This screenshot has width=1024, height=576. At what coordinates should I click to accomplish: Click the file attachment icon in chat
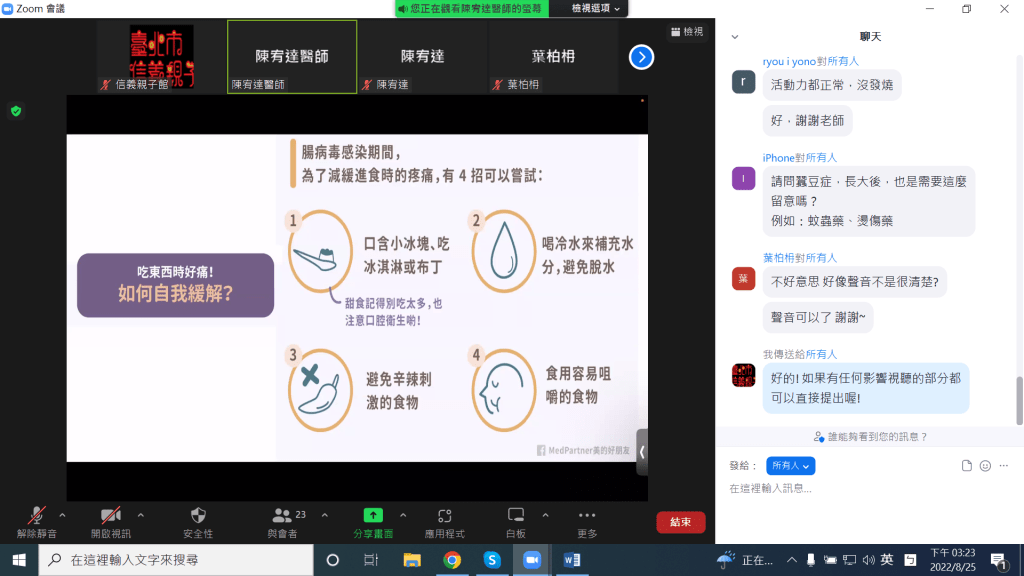[x=967, y=466]
